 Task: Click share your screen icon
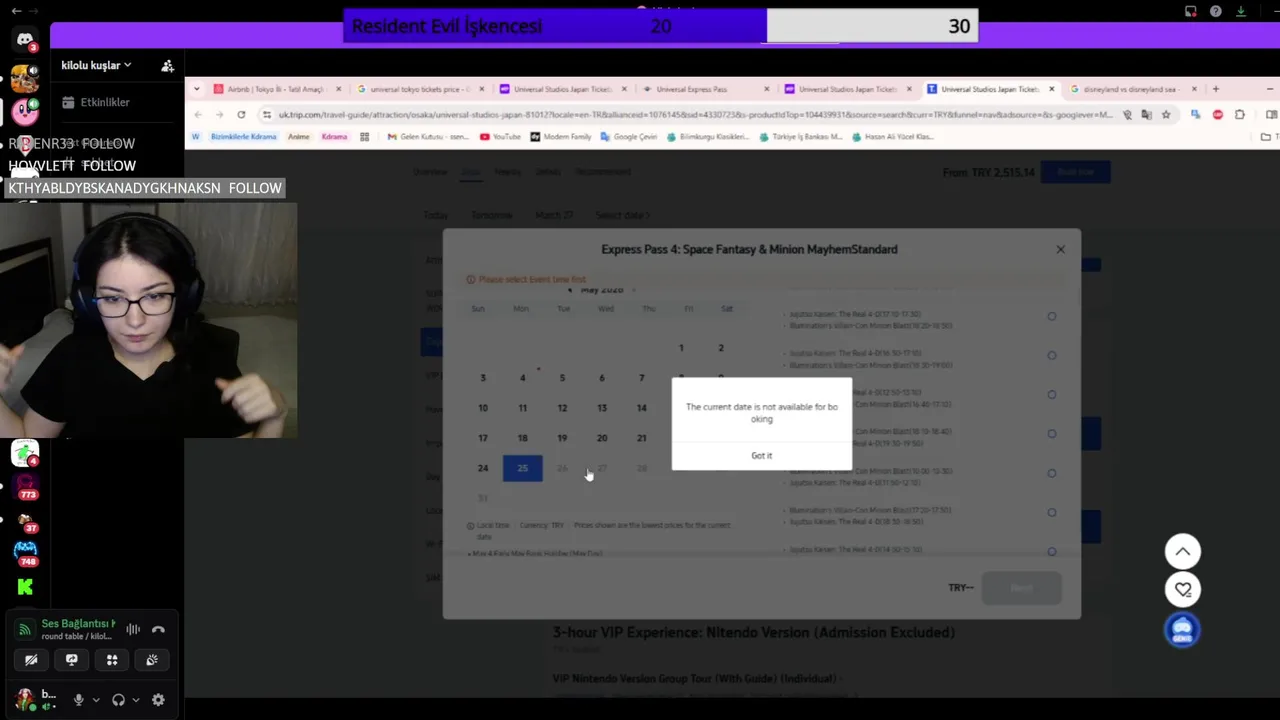[x=71, y=660]
